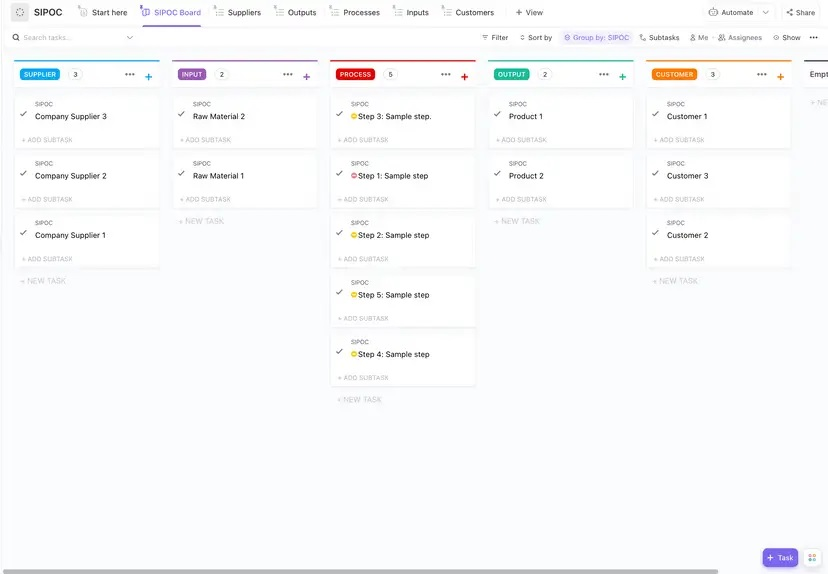Click the status dot on Step 2 card
Image resolution: width=828 pixels, height=574 pixels.
354,235
